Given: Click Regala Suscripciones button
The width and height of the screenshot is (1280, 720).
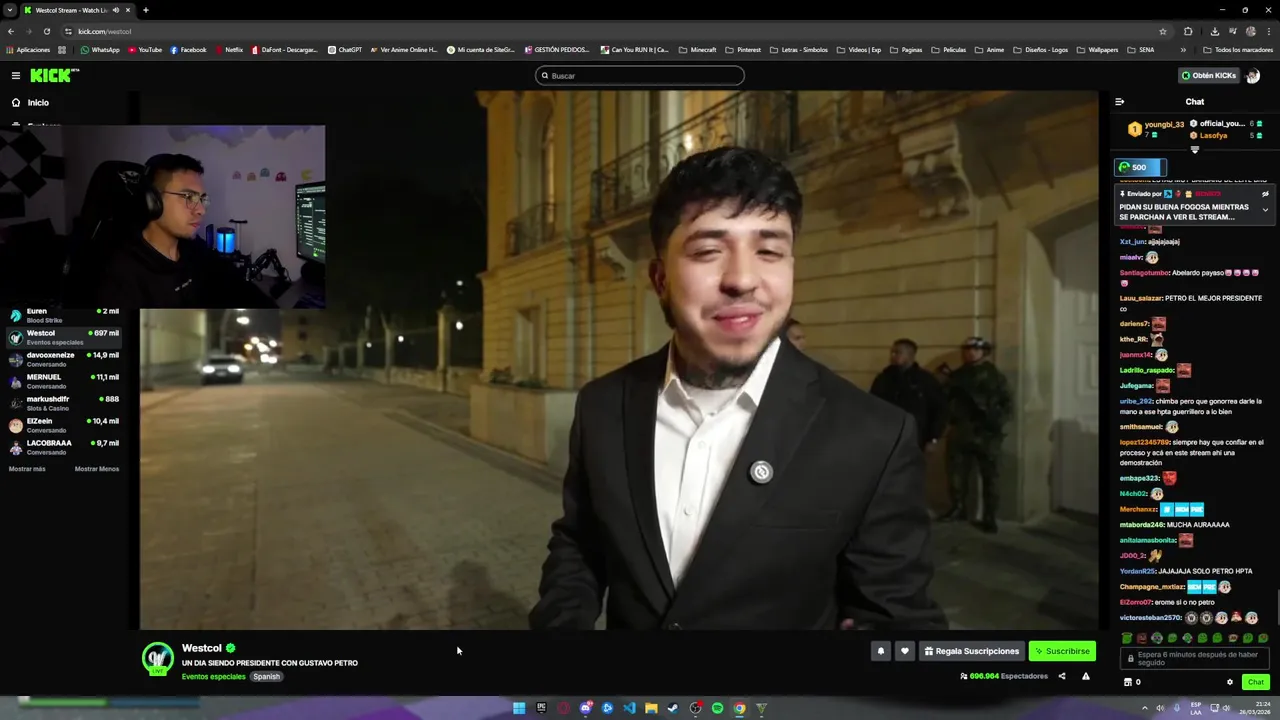Looking at the screenshot, I should pos(972,651).
